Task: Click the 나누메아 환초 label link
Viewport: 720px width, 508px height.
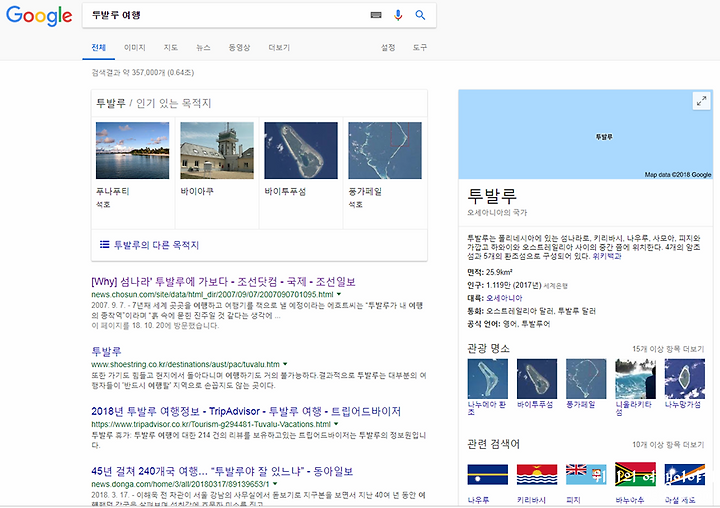Action: pyautogui.click(x=487, y=408)
